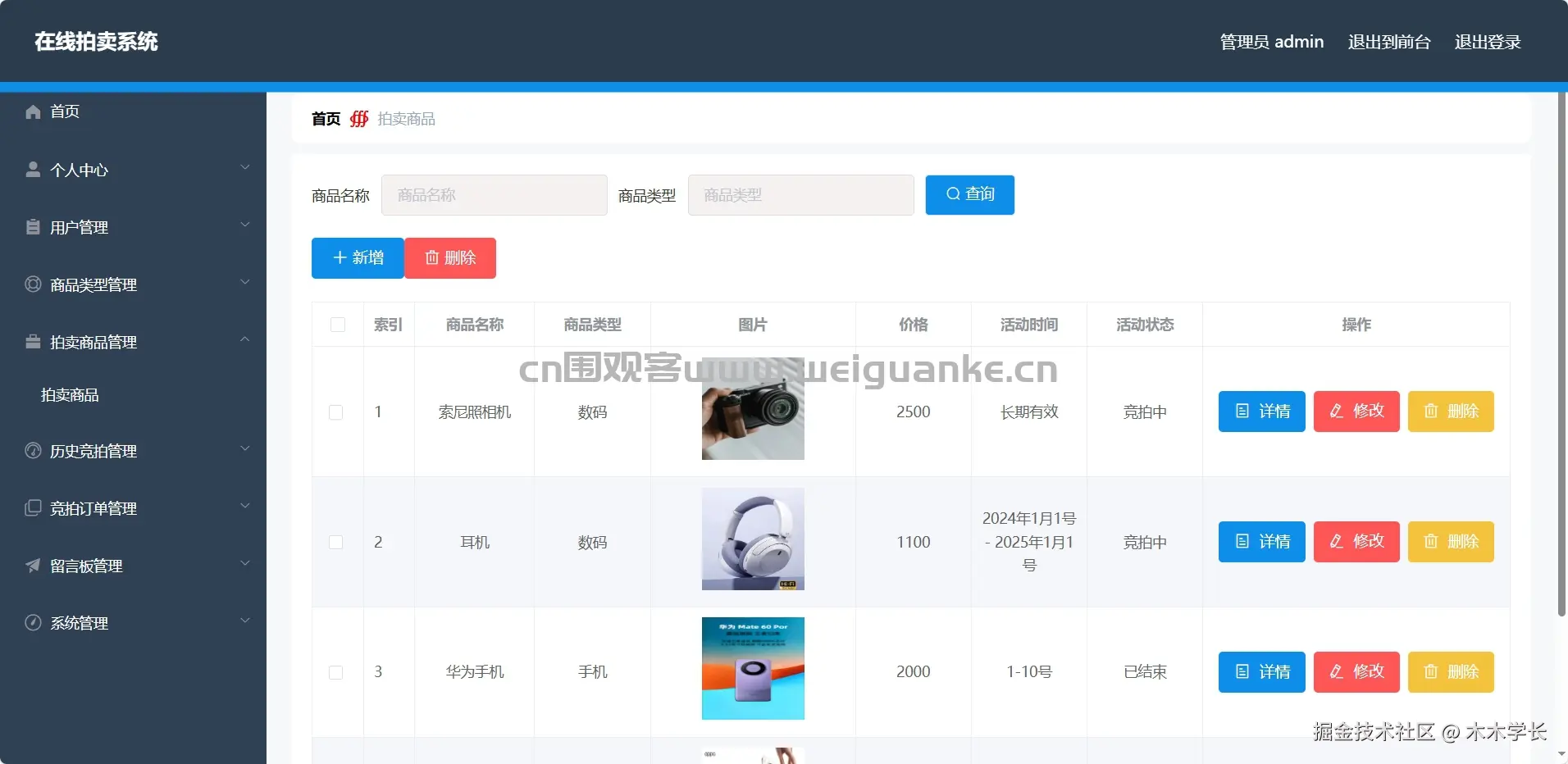Click 退出到前台 link in header
The image size is (1568, 764).
(x=1389, y=42)
